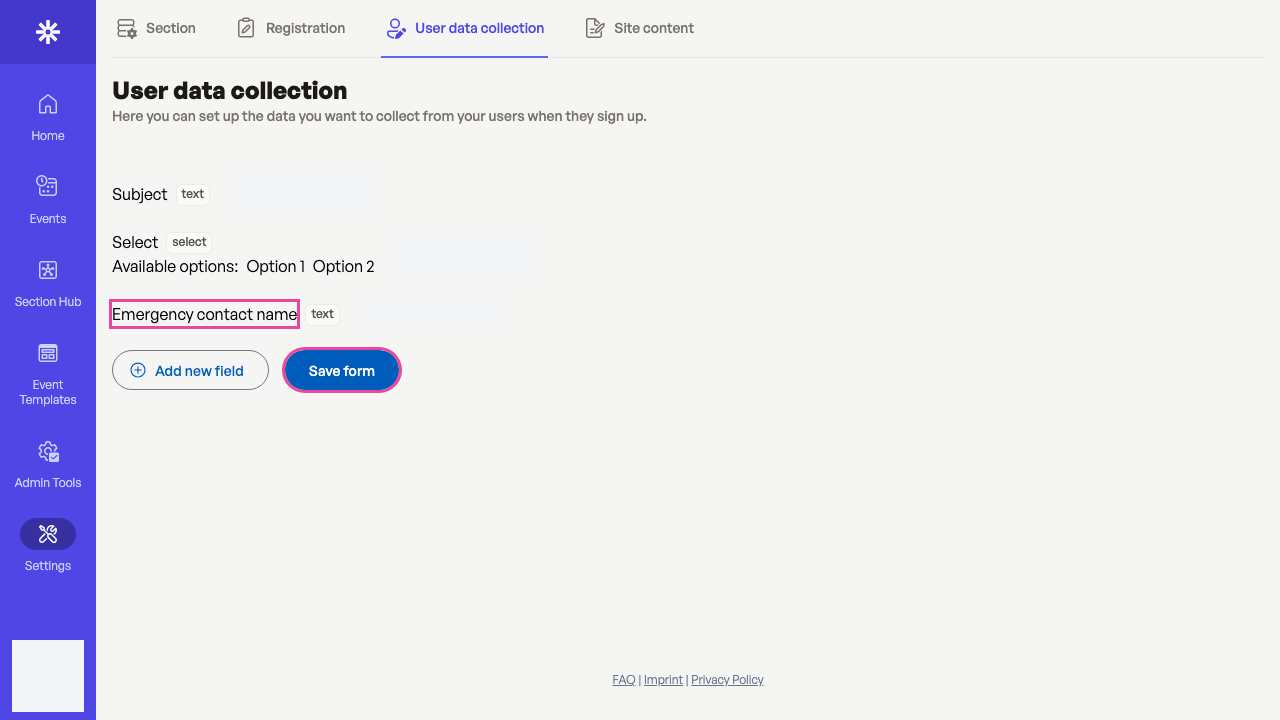Open Event Templates icon in sidebar
Viewport: 1280px width, 720px height.
click(x=48, y=353)
